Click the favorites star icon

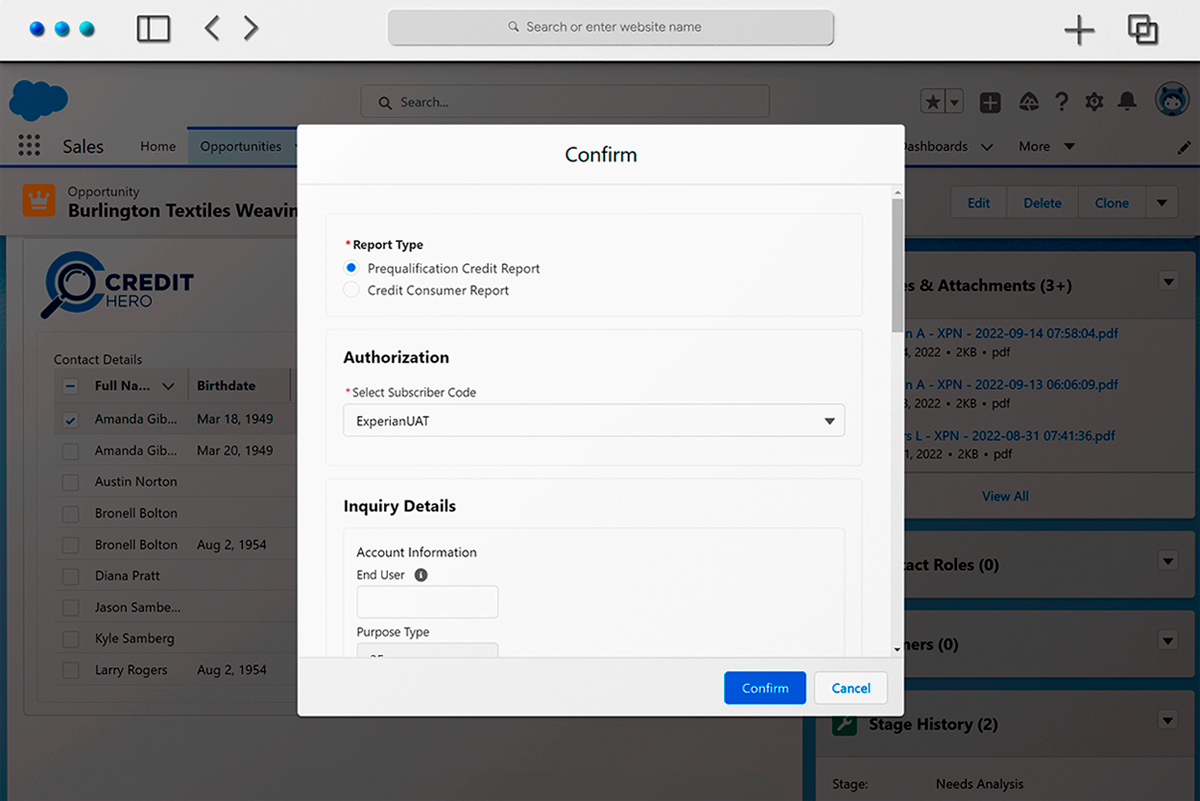(x=934, y=101)
